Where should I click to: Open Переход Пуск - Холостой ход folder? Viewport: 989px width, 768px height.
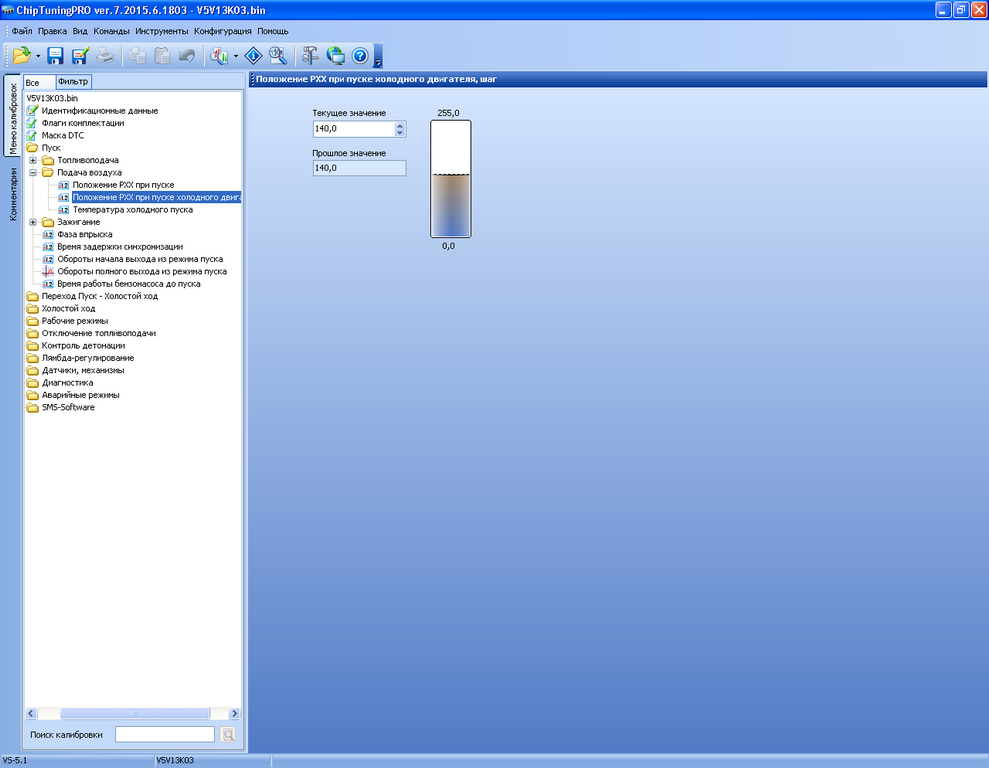point(100,296)
